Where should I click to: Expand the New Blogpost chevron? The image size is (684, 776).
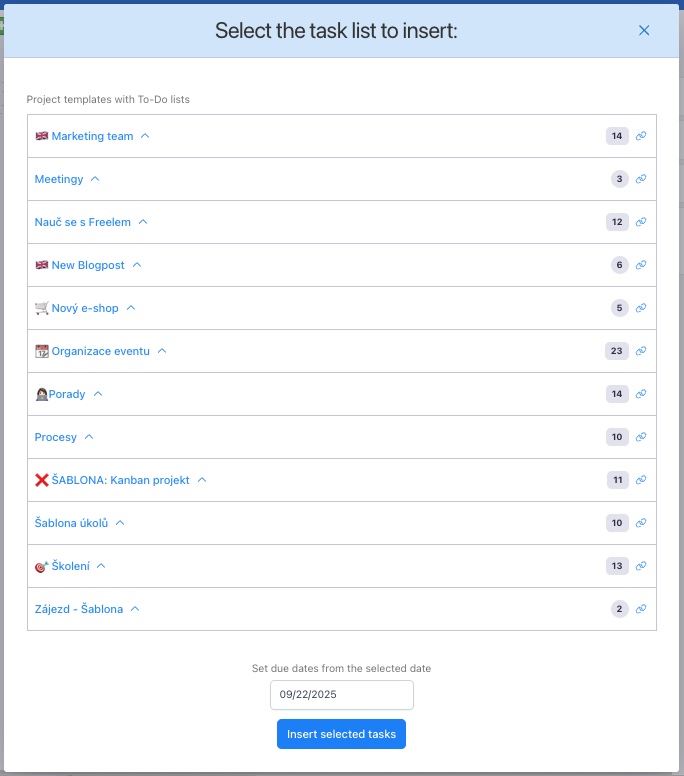(137, 265)
